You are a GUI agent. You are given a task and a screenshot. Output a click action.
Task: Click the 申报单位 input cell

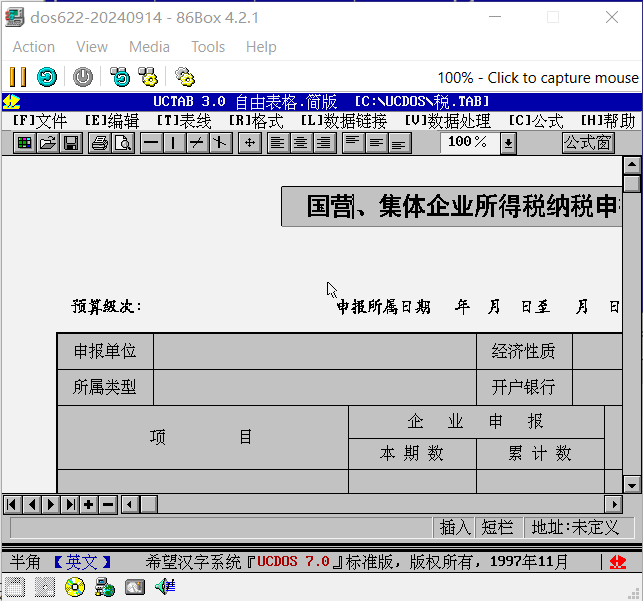(x=314, y=352)
